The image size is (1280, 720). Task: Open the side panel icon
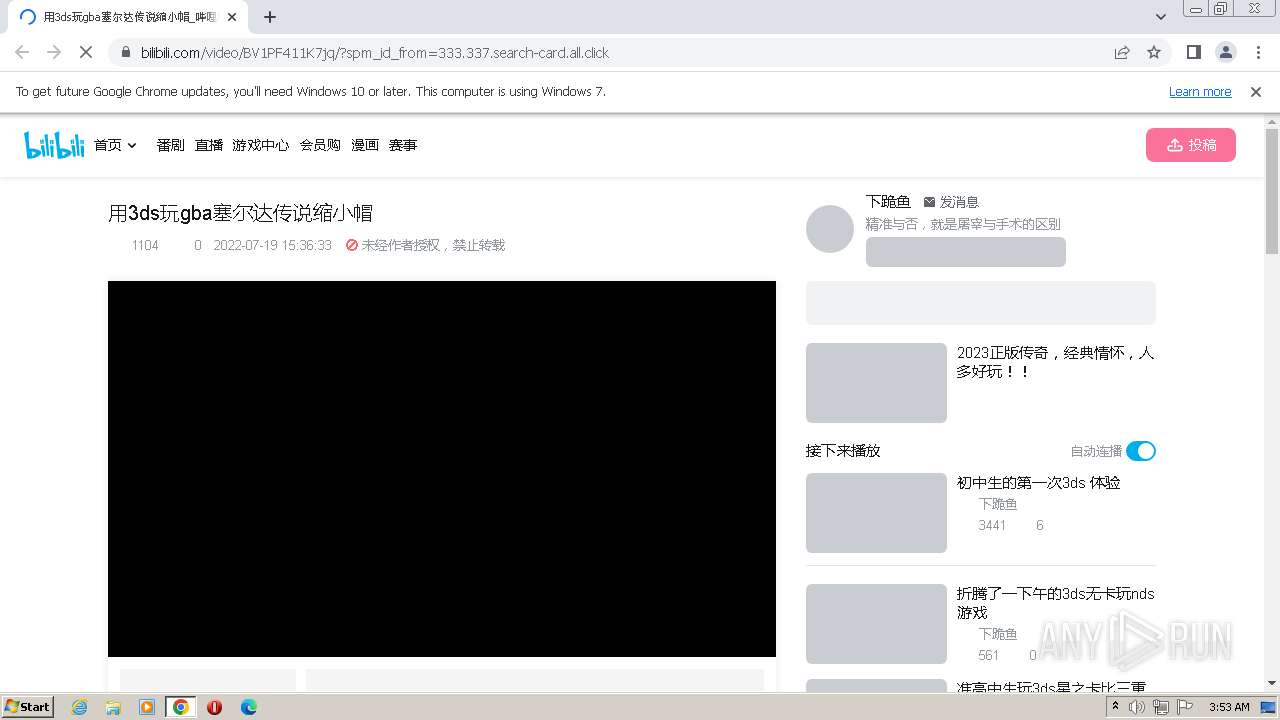[x=1193, y=52]
